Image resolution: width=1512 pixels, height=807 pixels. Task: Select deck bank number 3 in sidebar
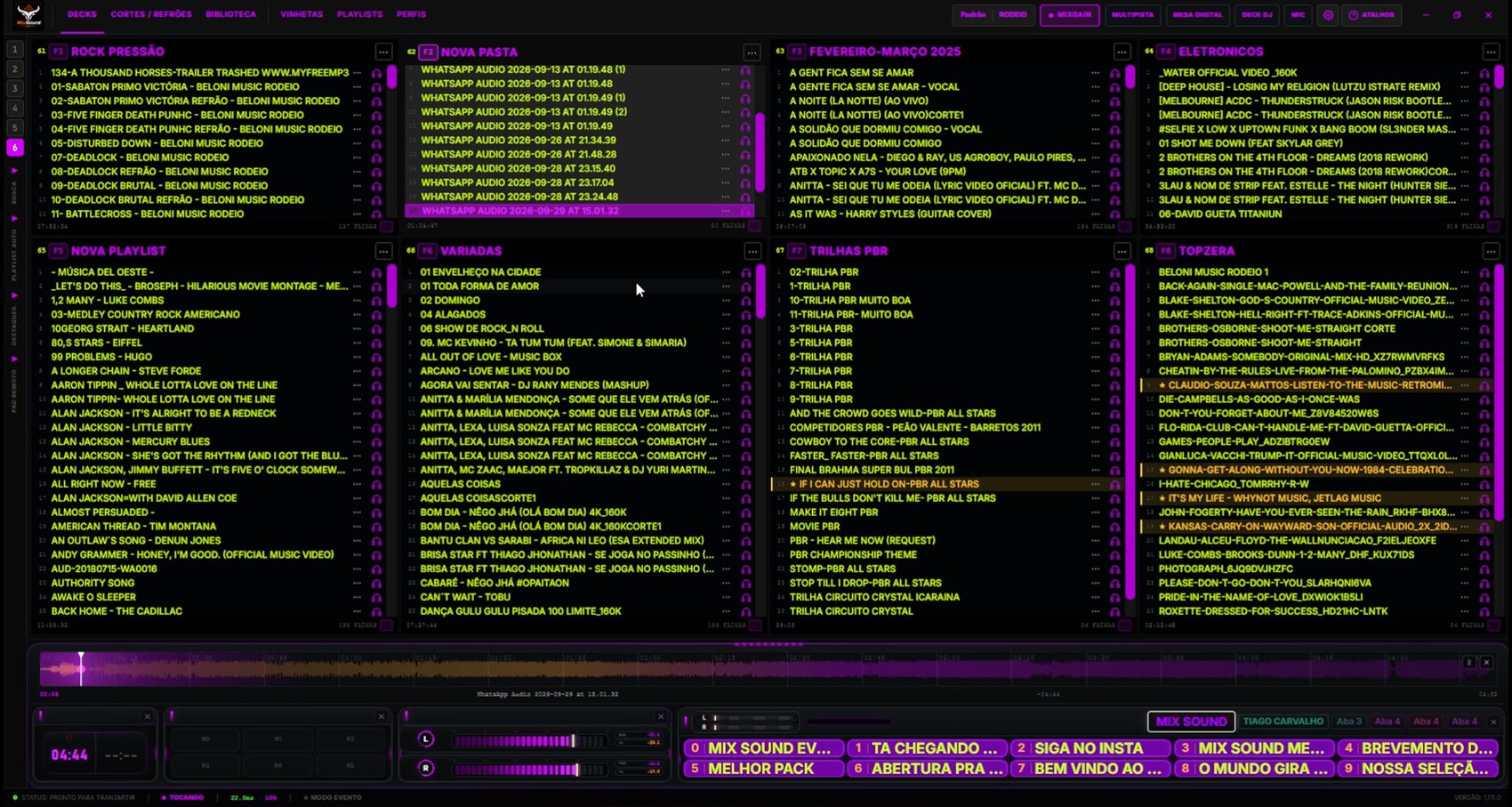(14, 88)
